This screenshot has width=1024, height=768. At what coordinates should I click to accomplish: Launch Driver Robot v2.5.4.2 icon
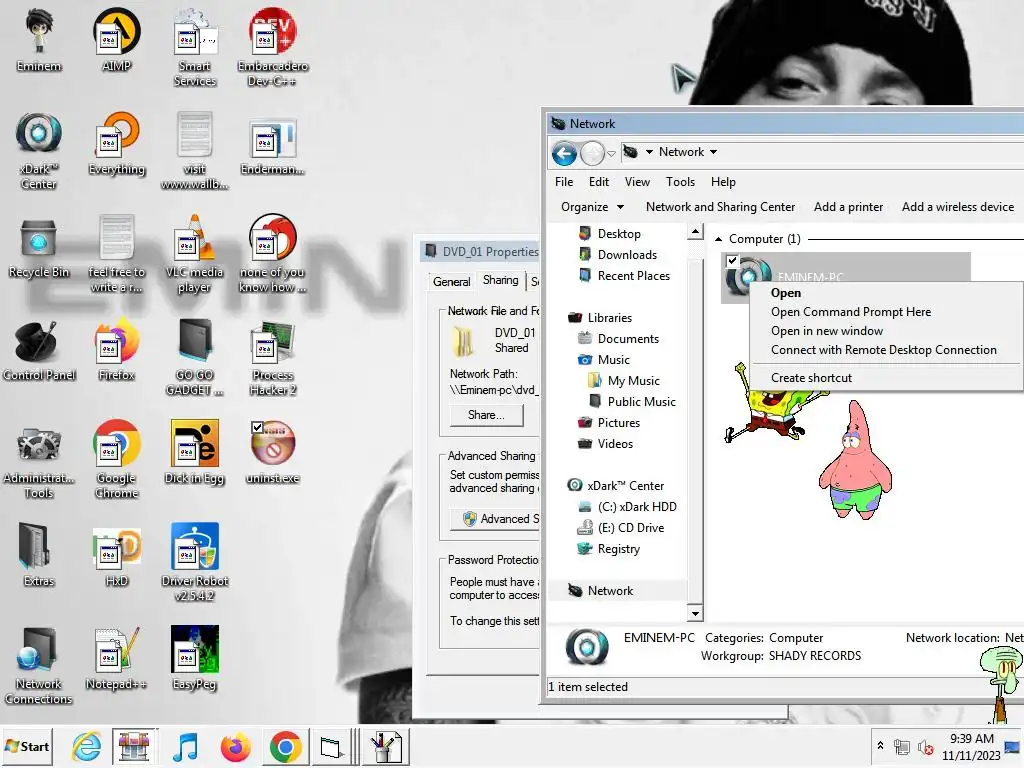click(195, 563)
